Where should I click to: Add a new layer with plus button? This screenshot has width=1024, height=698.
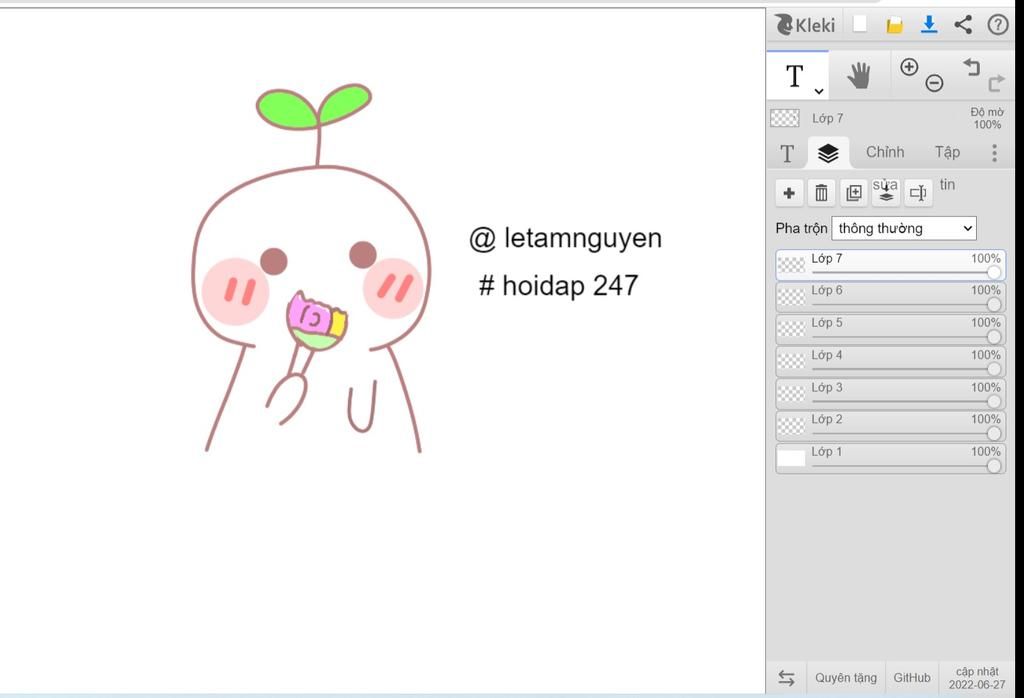(789, 193)
